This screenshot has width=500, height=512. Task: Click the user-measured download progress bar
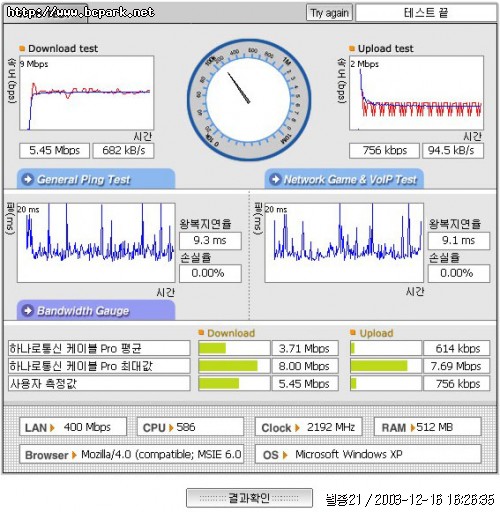point(234,384)
